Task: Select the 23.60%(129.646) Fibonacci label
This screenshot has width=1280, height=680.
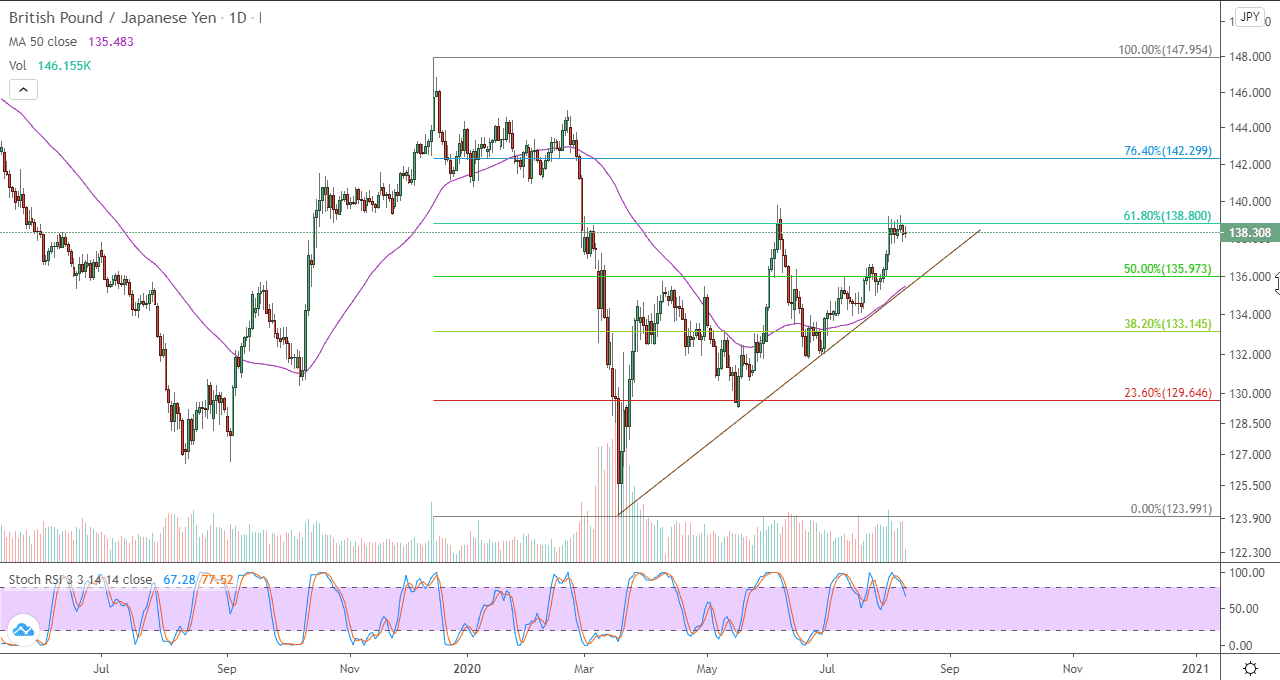Action: (x=1167, y=393)
